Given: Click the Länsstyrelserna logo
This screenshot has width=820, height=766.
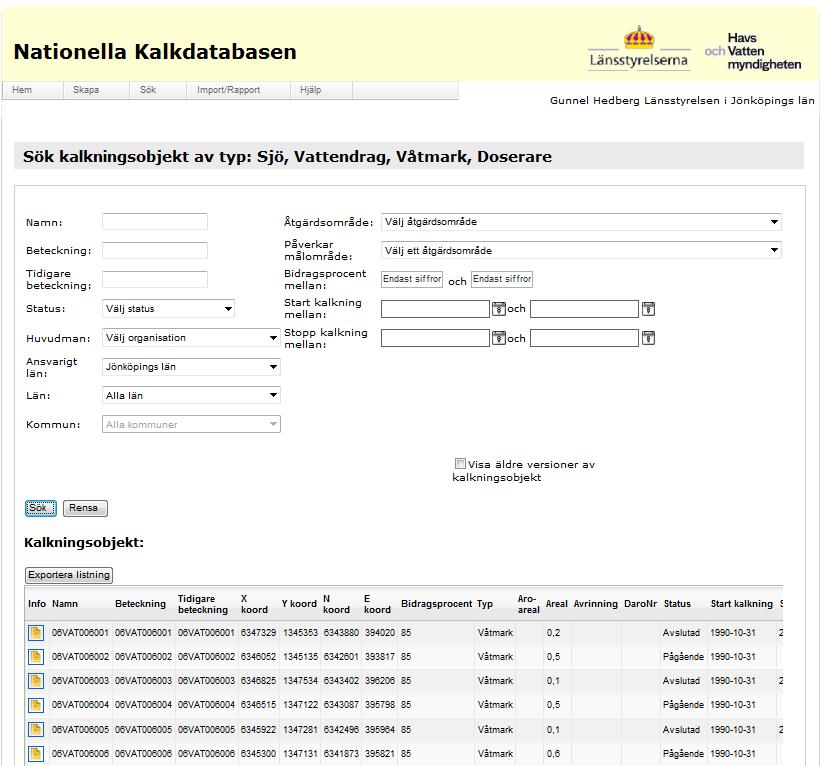Looking at the screenshot, I should (x=639, y=49).
